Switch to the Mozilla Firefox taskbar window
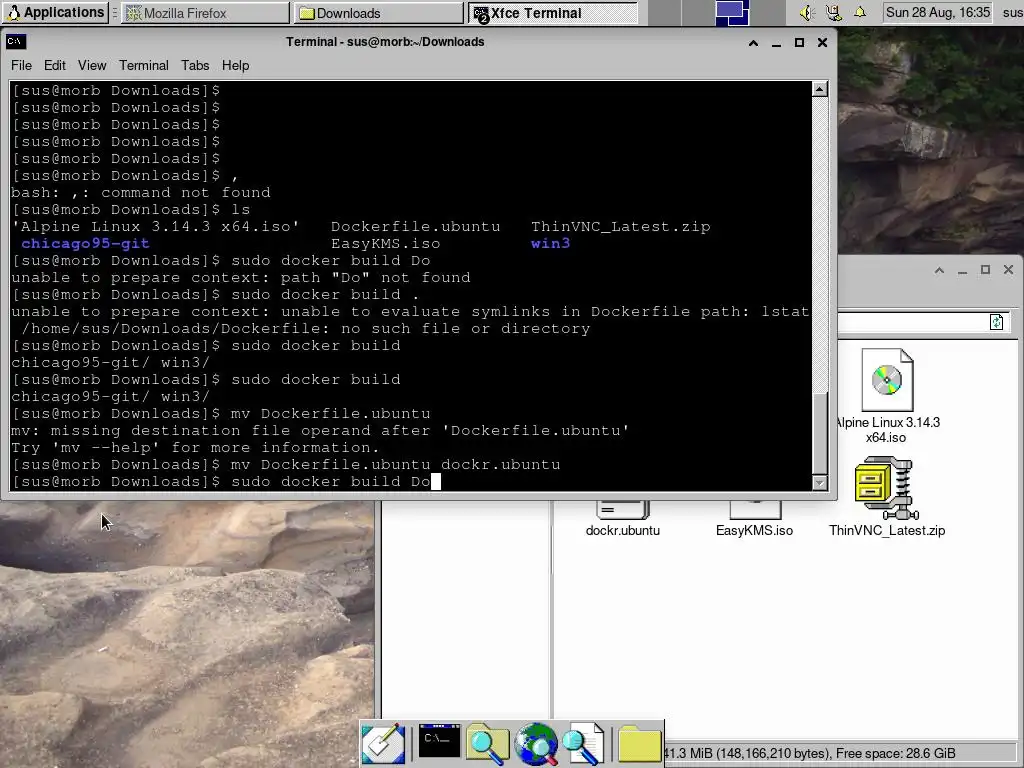 pyautogui.click(x=206, y=12)
